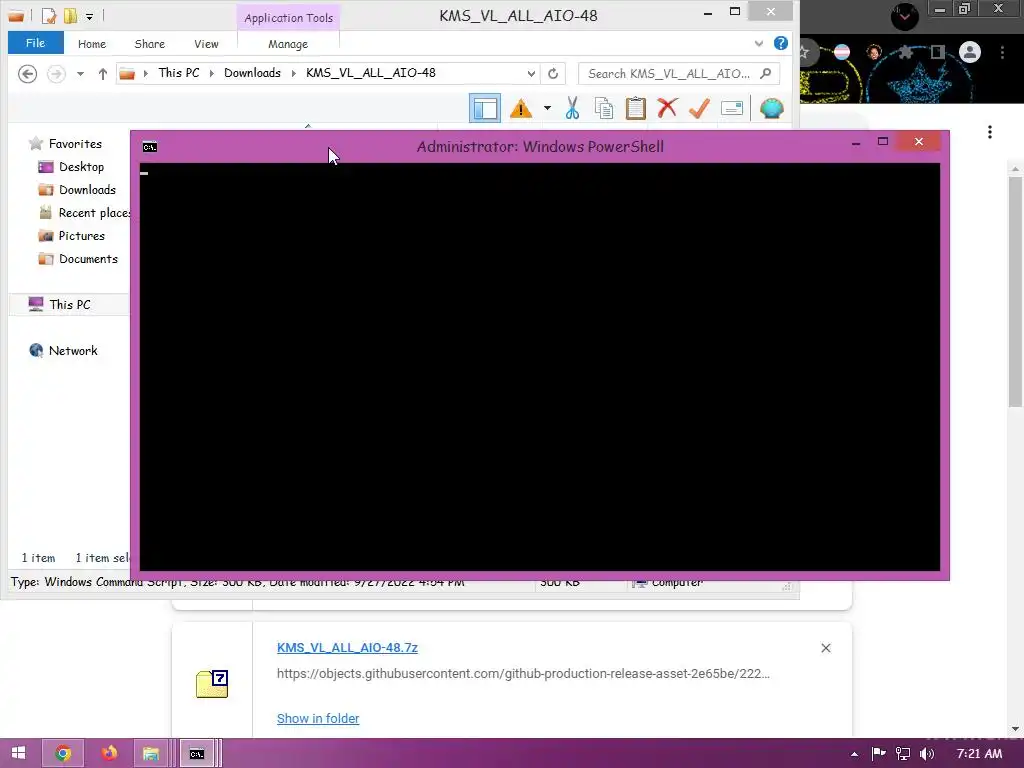Open the KMS_VL_ALL_AIO-48.7z download link
The height and width of the screenshot is (768, 1024).
pos(347,647)
